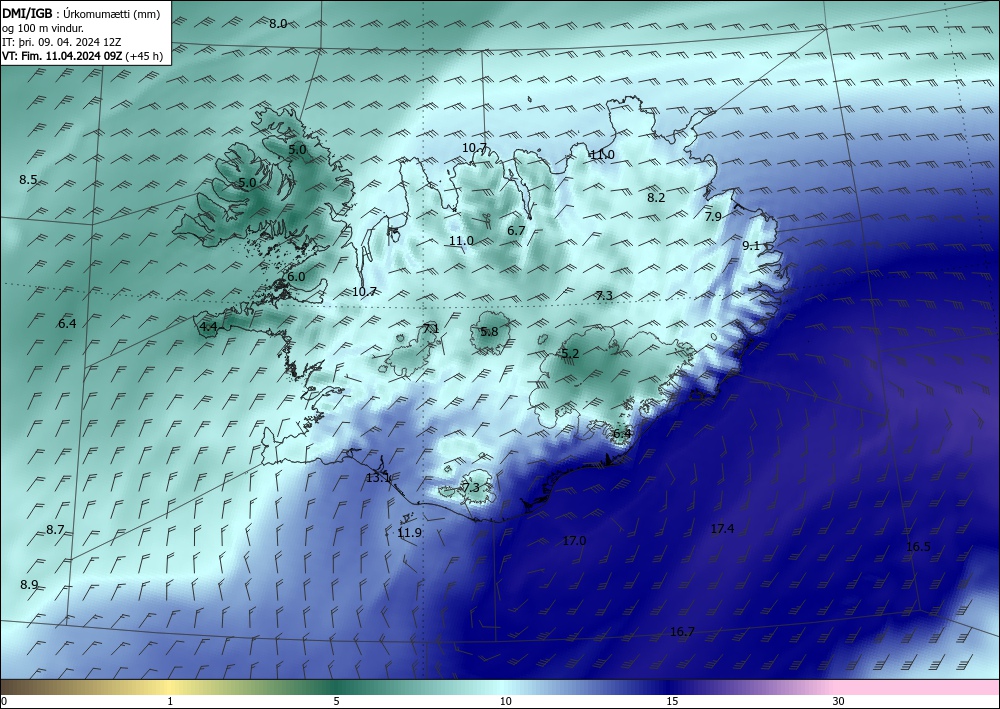Select the 5.8 value on the glacier
The width and height of the screenshot is (1000, 709).
[x=489, y=332]
